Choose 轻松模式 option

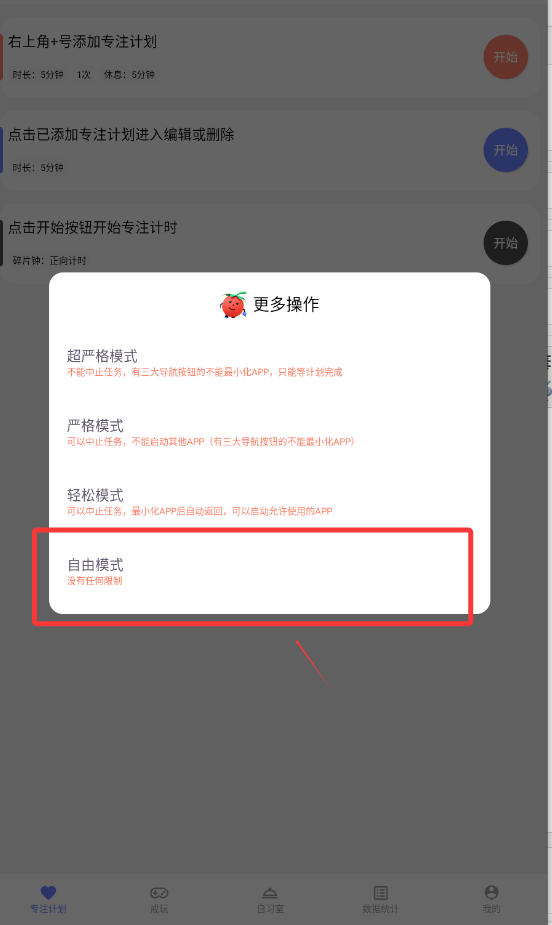click(x=270, y=503)
